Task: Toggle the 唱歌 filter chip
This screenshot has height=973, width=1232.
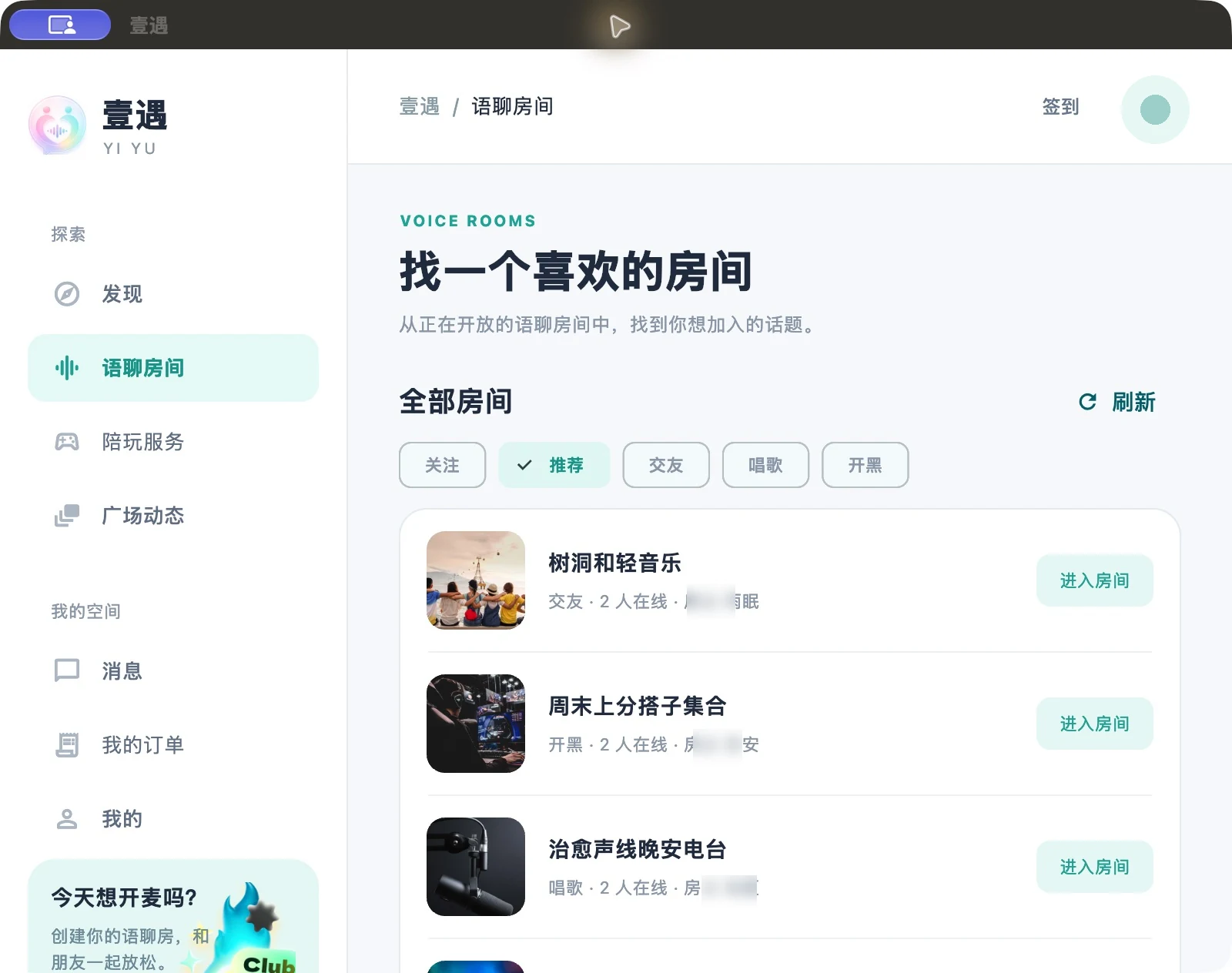Action: tap(765, 465)
